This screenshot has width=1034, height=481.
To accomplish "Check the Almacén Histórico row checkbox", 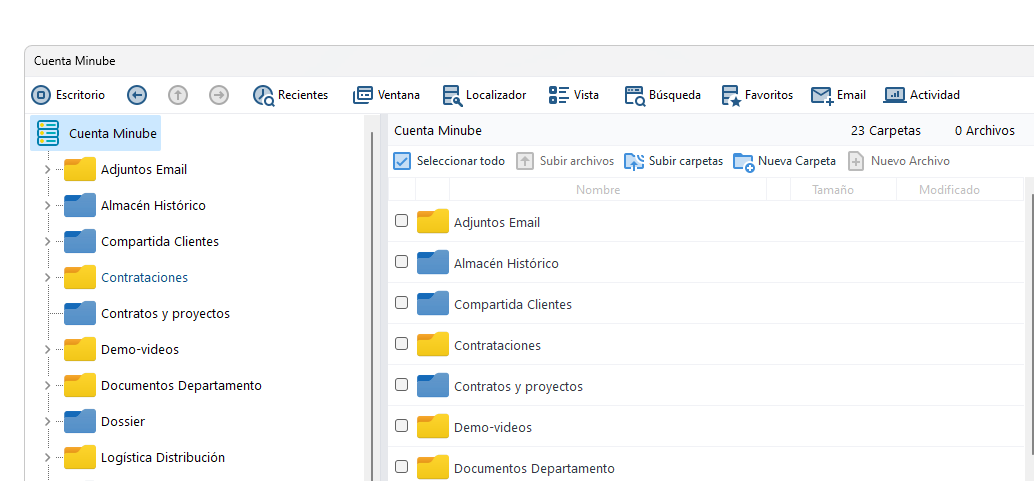I will tap(401, 261).
